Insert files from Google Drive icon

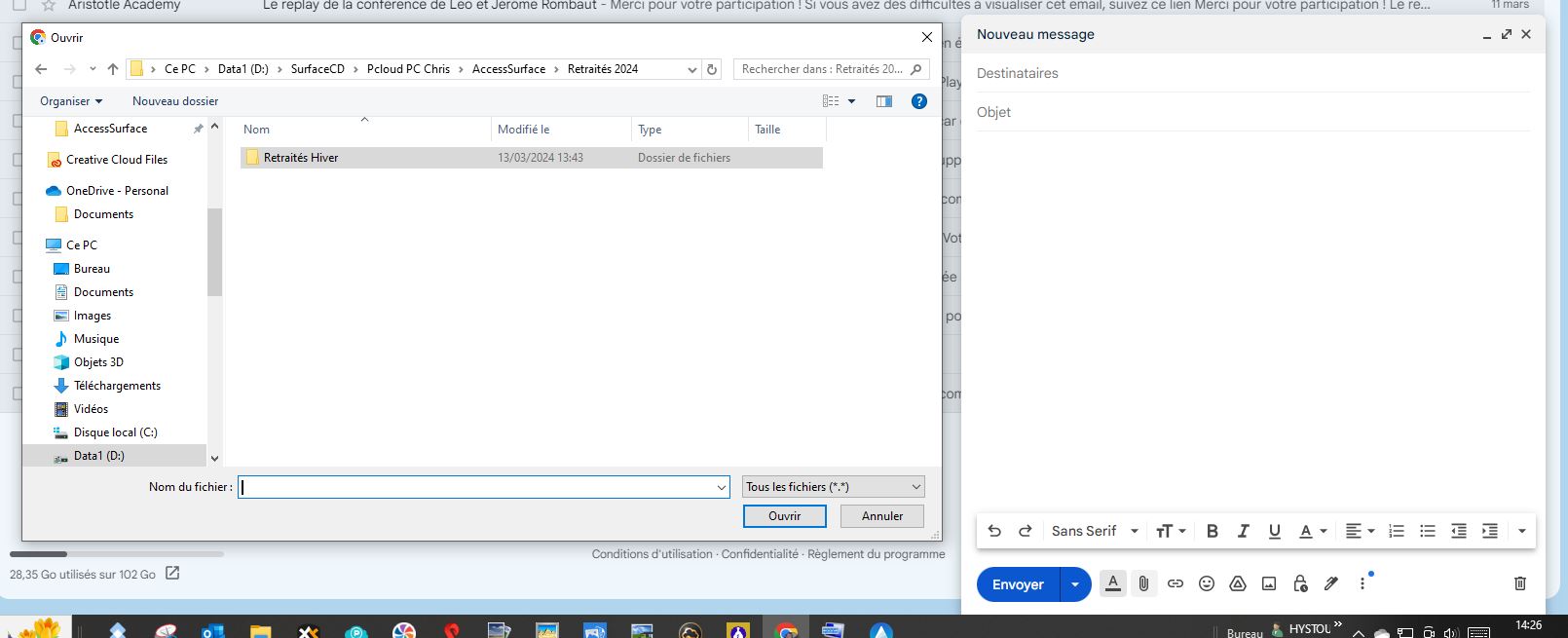(x=1238, y=583)
